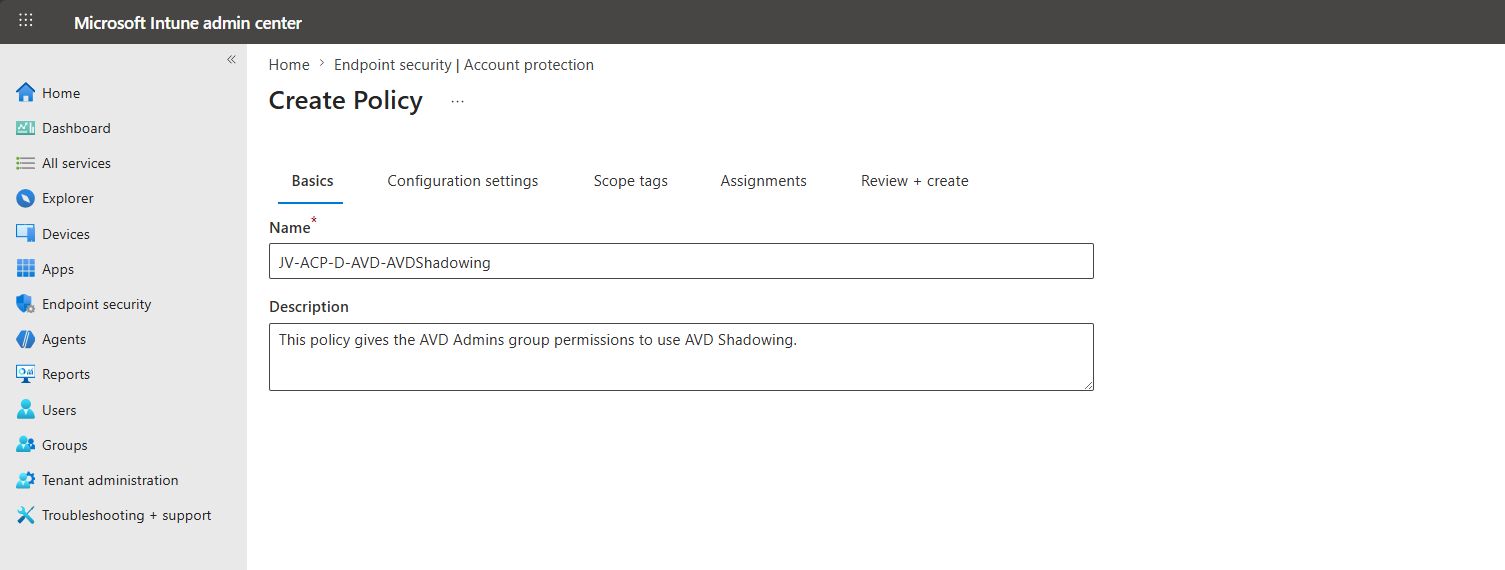Open the Agents icon in sidebar
Viewport: 1505px width, 570px height.
point(26,339)
